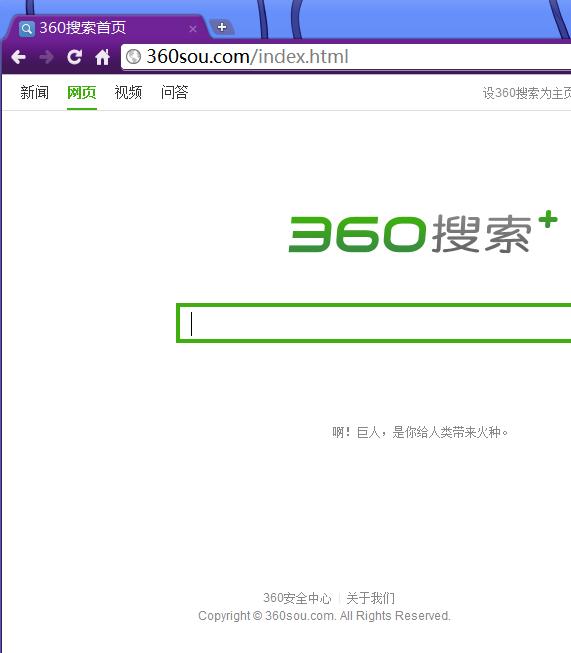This screenshot has width=571, height=653.
Task: Click the 设360搜索为主页 link
Action: (527, 93)
